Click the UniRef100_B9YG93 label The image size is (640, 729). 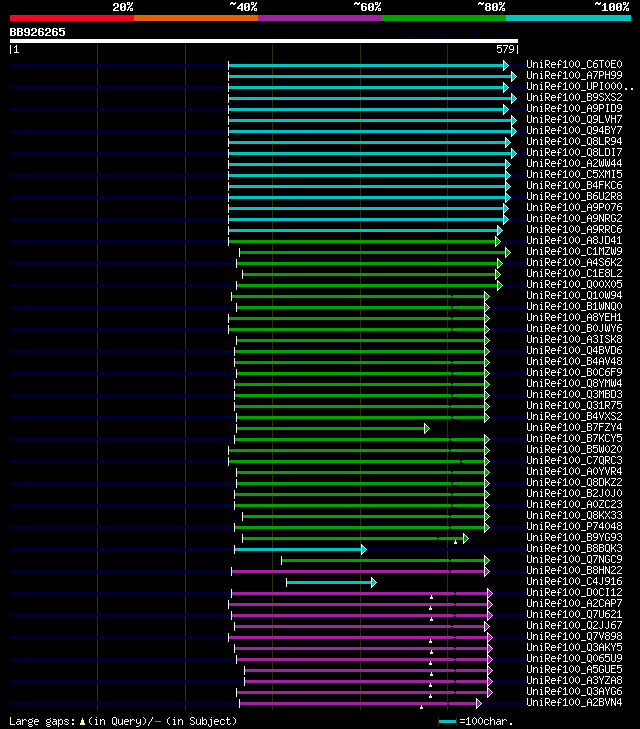574,538
